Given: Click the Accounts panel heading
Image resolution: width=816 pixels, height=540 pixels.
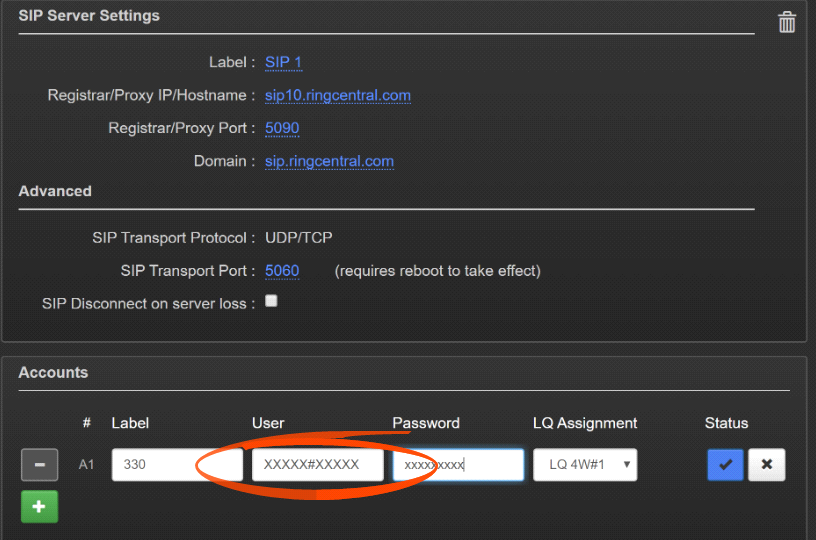Looking at the screenshot, I should pyautogui.click(x=53, y=372).
